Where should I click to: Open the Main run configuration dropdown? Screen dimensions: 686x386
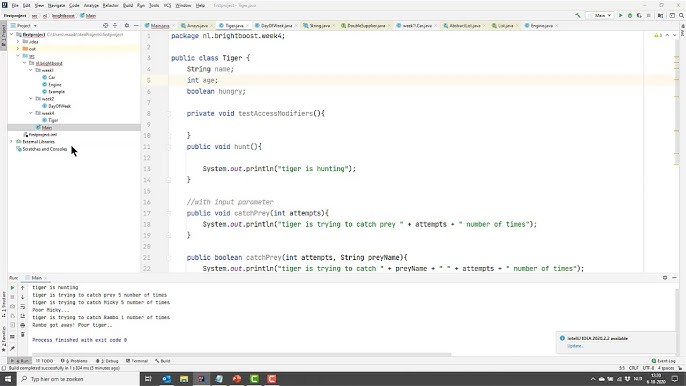click(x=602, y=15)
